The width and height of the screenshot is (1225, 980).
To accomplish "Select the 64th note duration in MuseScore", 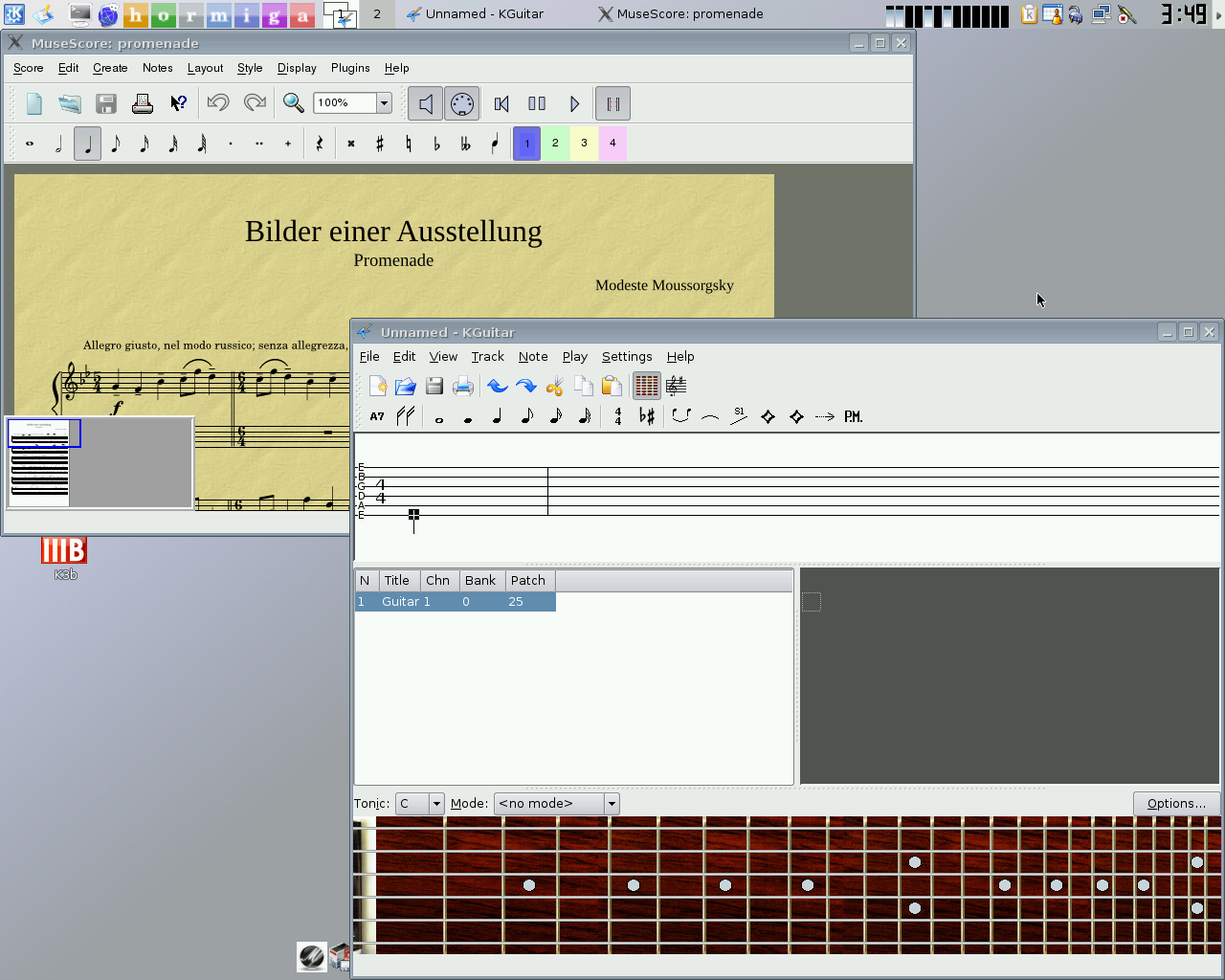I will (x=202, y=144).
